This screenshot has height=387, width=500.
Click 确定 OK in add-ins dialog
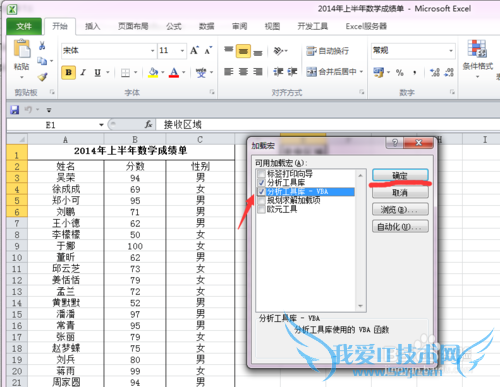(x=400, y=175)
